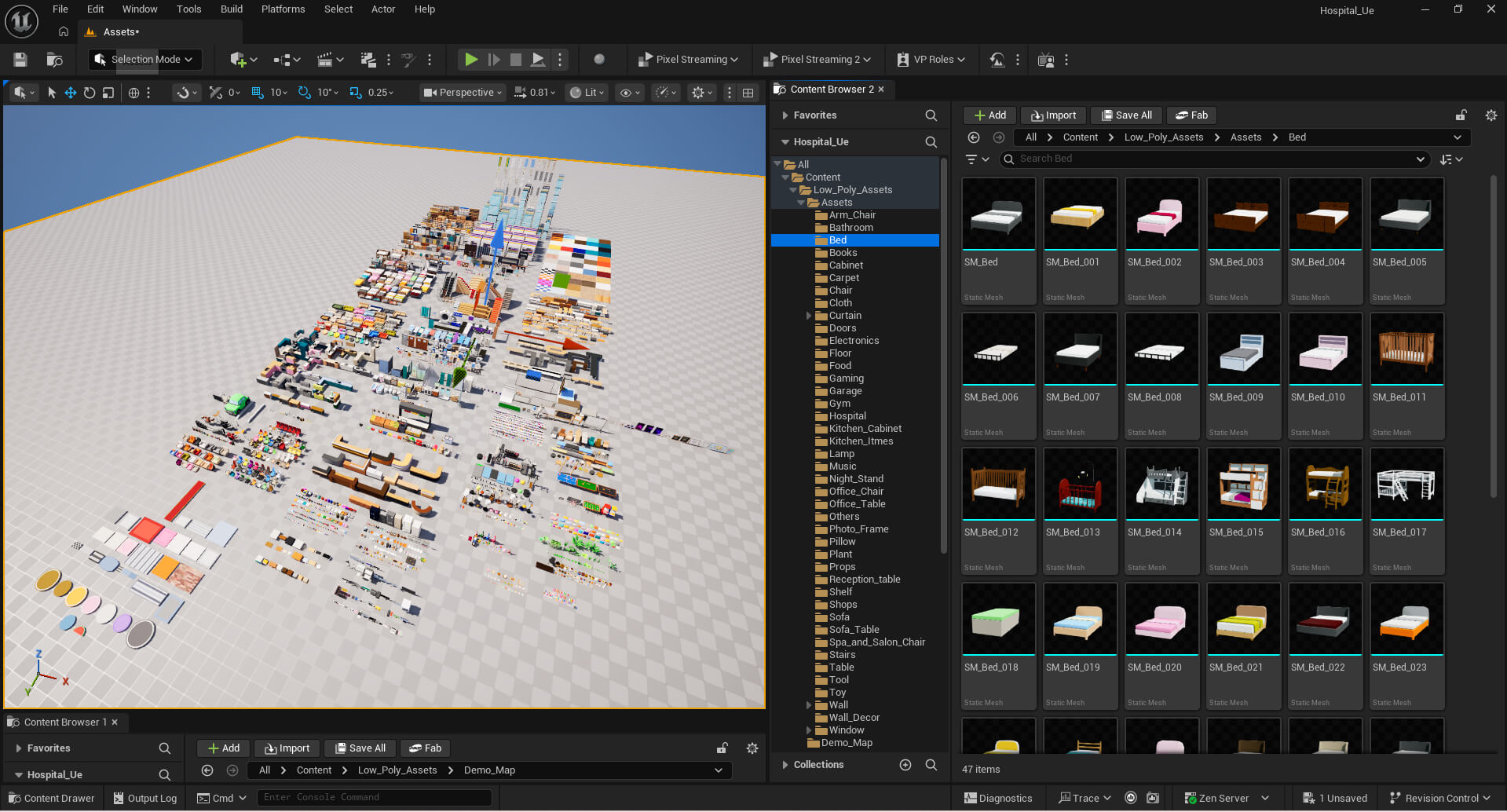Click Import in Content Browser 2
The image size is (1507, 812).
[1054, 115]
